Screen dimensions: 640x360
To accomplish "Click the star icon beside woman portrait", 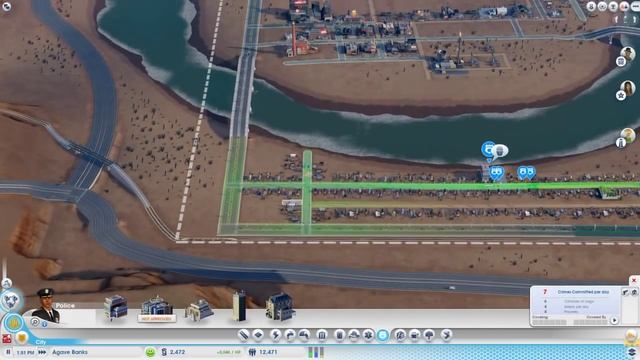I will pos(621,96).
